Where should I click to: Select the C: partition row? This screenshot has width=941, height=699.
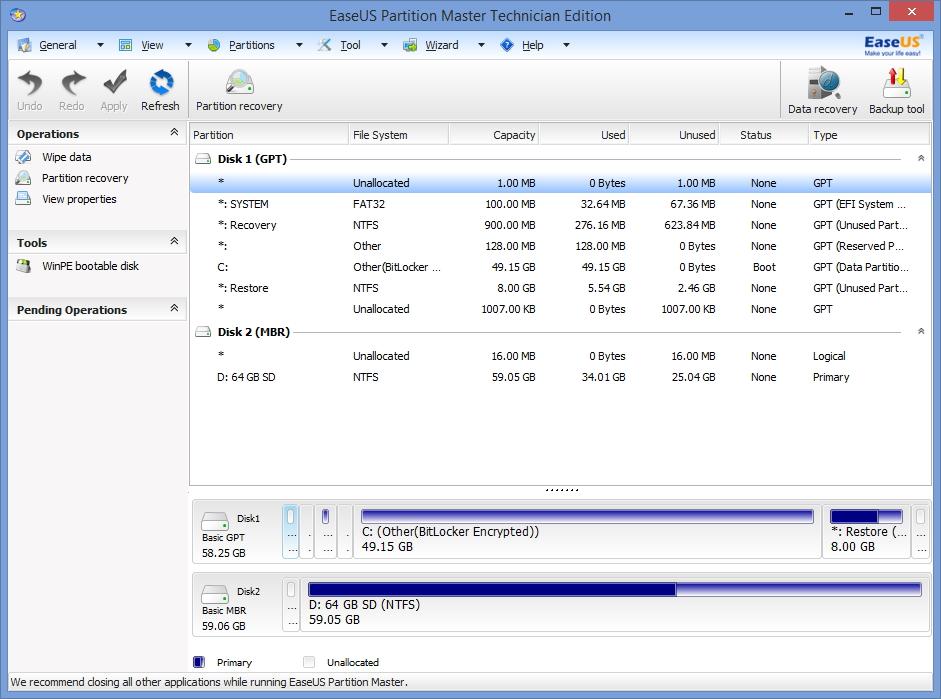point(561,267)
